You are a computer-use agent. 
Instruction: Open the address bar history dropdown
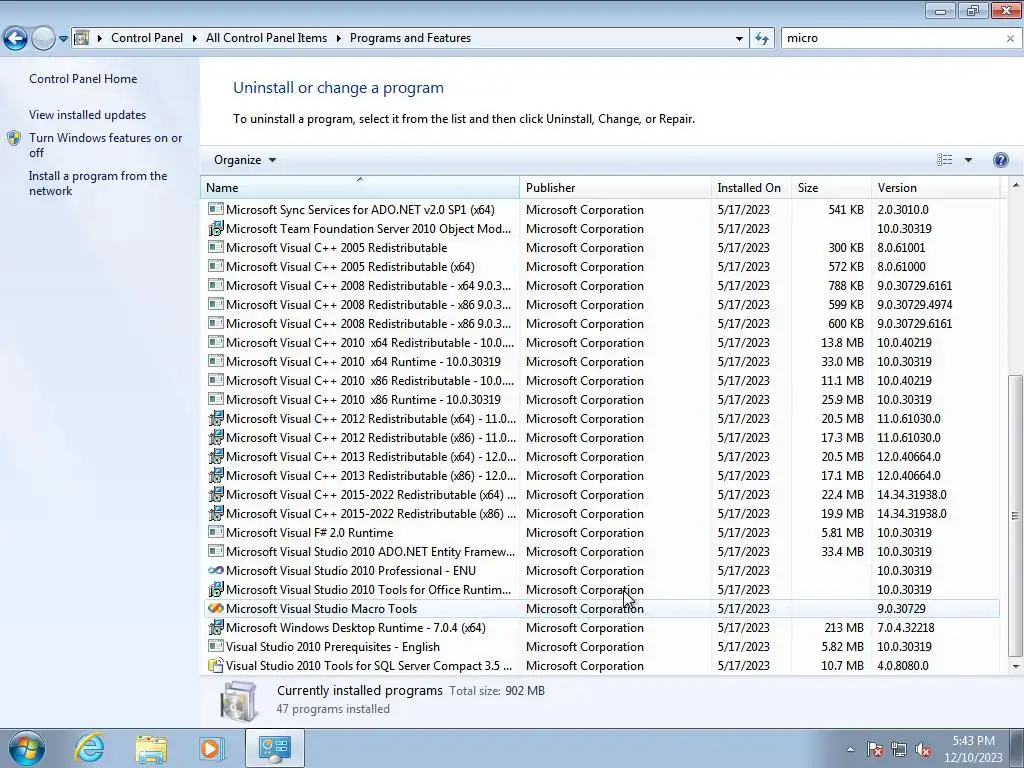739,39
